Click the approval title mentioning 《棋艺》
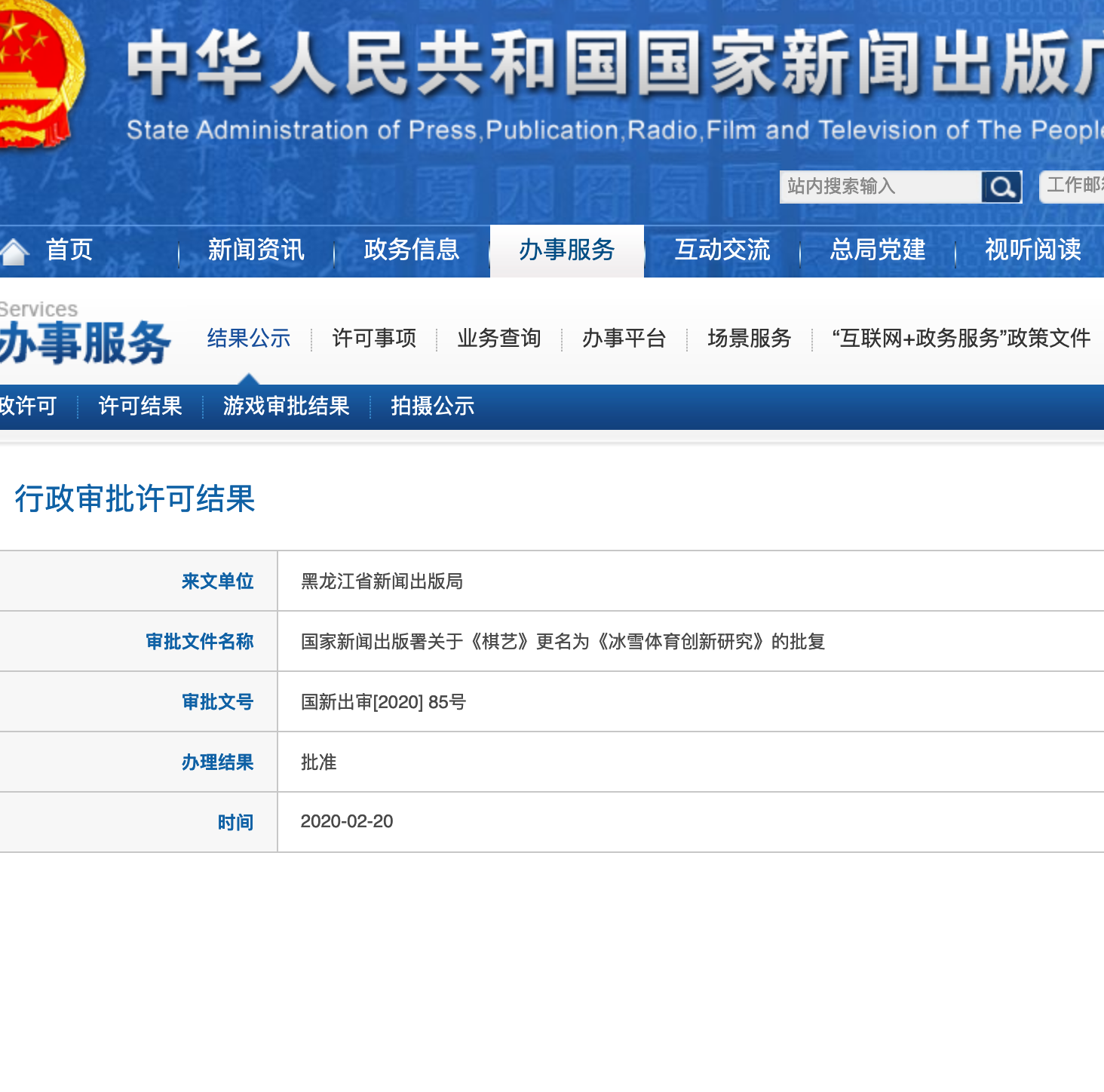Image resolution: width=1104 pixels, height=1092 pixels. [563, 642]
